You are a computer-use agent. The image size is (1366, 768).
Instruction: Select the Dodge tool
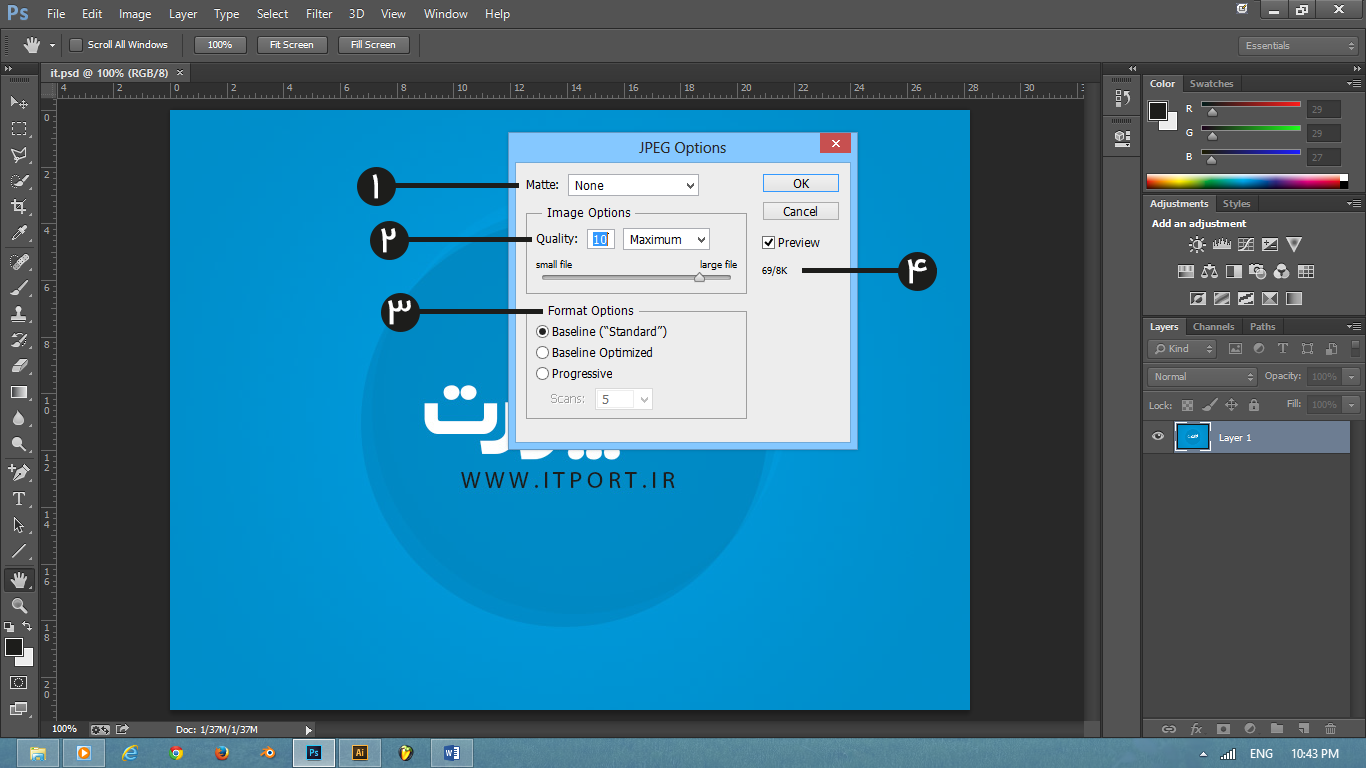(x=19, y=444)
